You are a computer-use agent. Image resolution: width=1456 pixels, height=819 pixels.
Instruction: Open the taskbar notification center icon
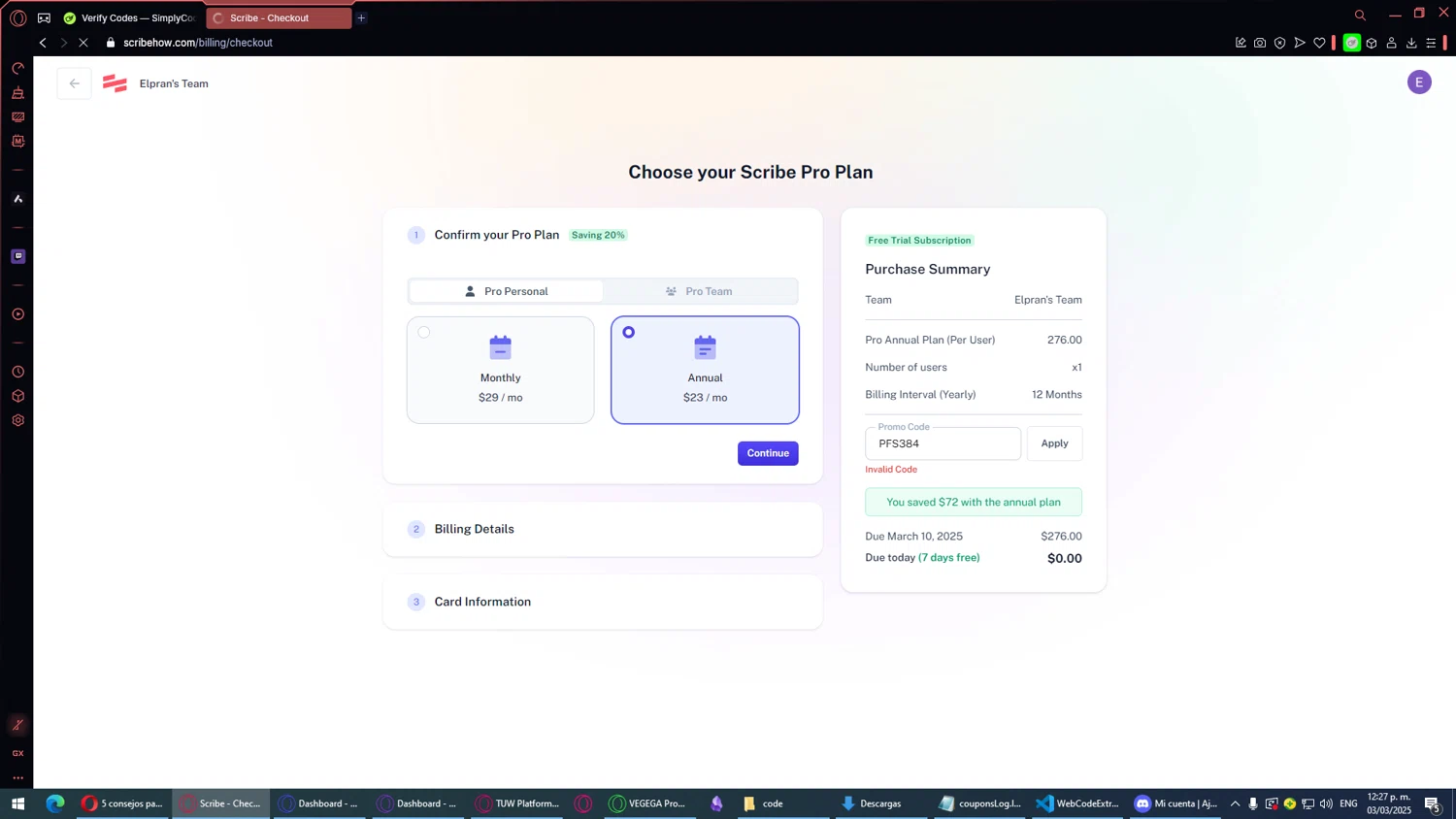click(x=1433, y=803)
